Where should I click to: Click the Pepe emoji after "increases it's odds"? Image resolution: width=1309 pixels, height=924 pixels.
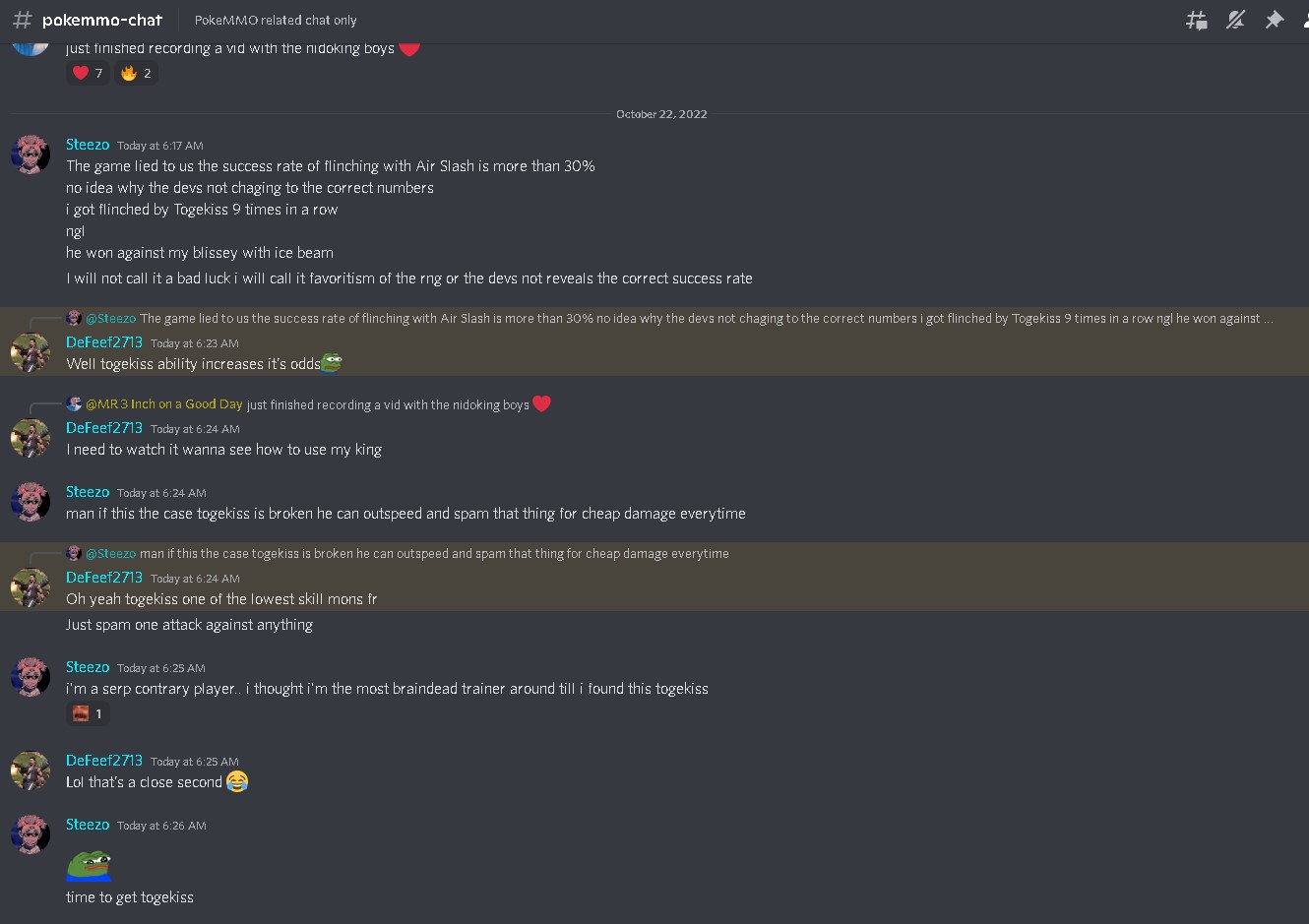click(x=332, y=363)
